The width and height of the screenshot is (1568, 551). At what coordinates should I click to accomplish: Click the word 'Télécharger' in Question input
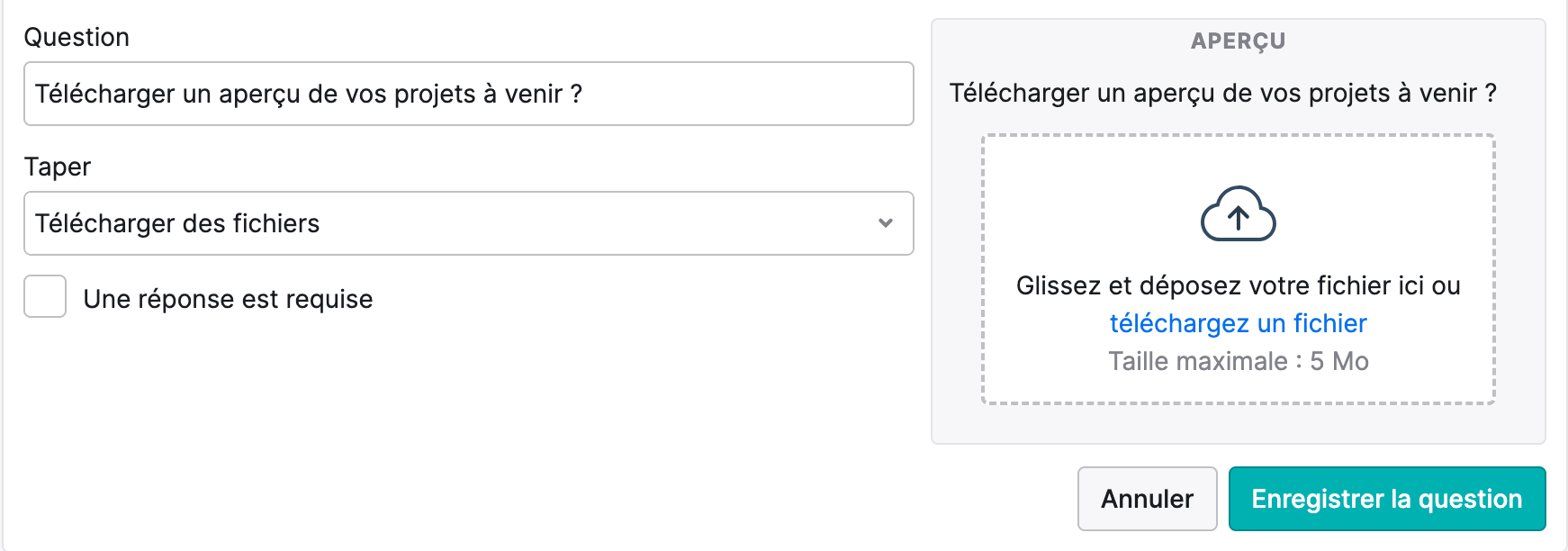pyautogui.click(x=104, y=94)
